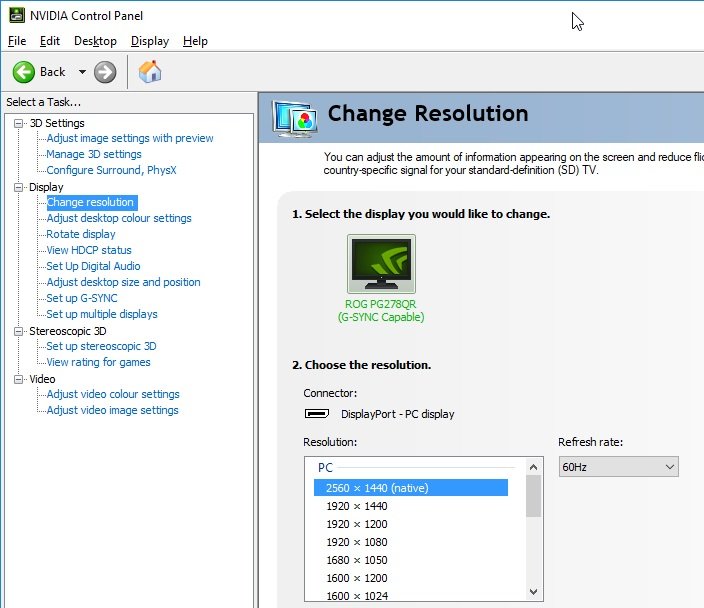Screen dimensions: 704x608
Task: Open the Home page icon
Action: click(150, 71)
